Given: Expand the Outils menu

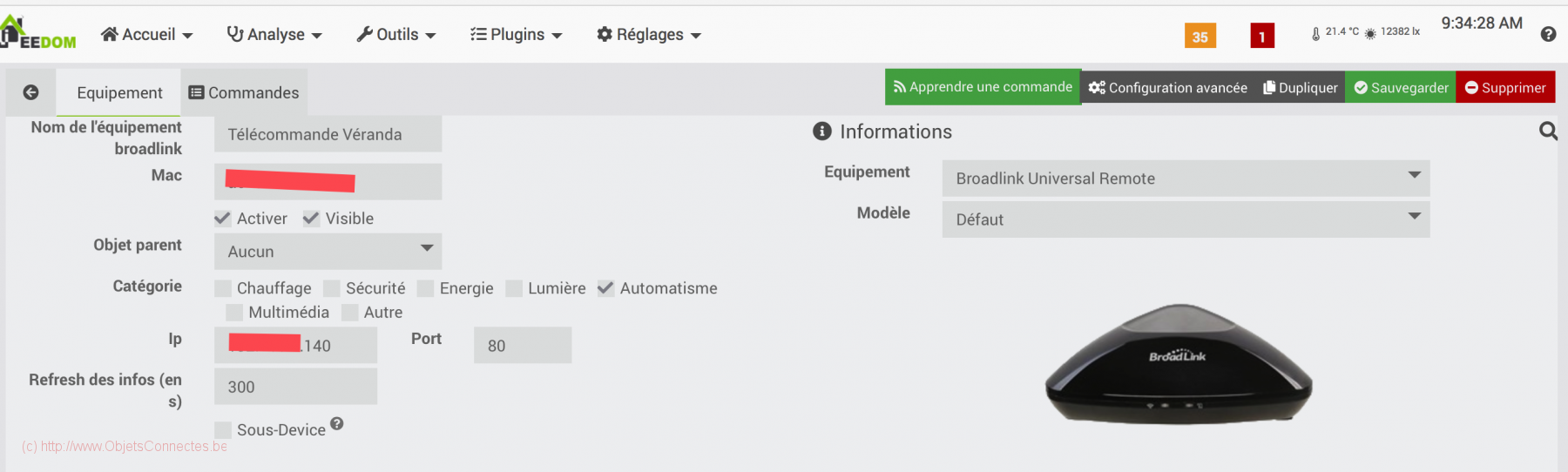Looking at the screenshot, I should click(x=396, y=35).
